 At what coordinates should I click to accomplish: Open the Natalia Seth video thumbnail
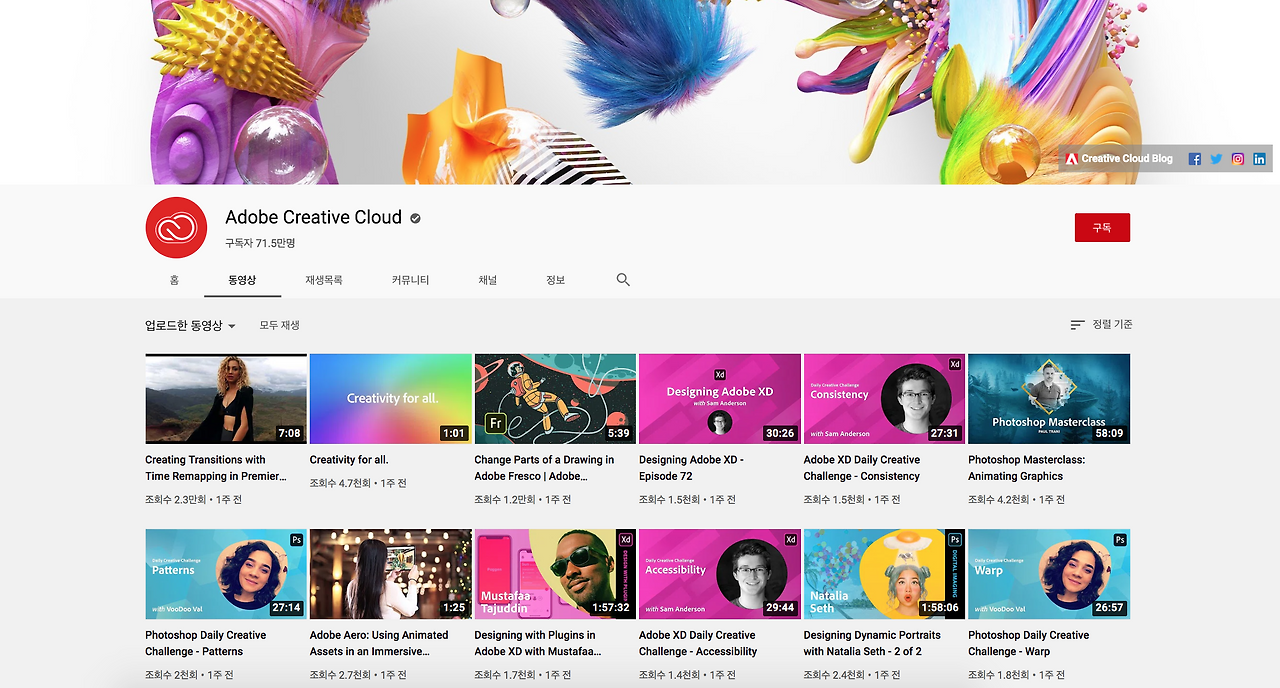coord(884,574)
